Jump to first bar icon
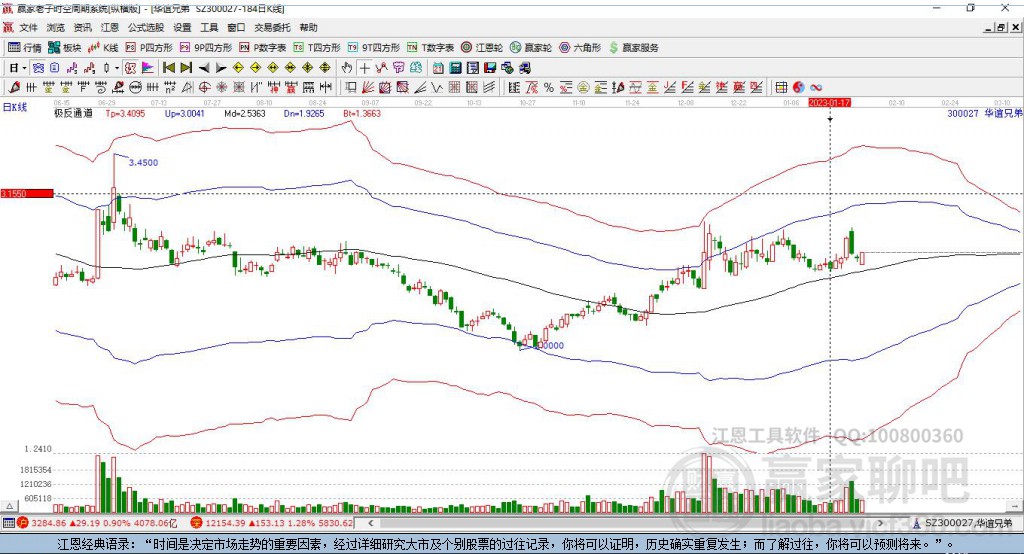Image resolution: width=1024 pixels, height=554 pixels. coord(168,68)
